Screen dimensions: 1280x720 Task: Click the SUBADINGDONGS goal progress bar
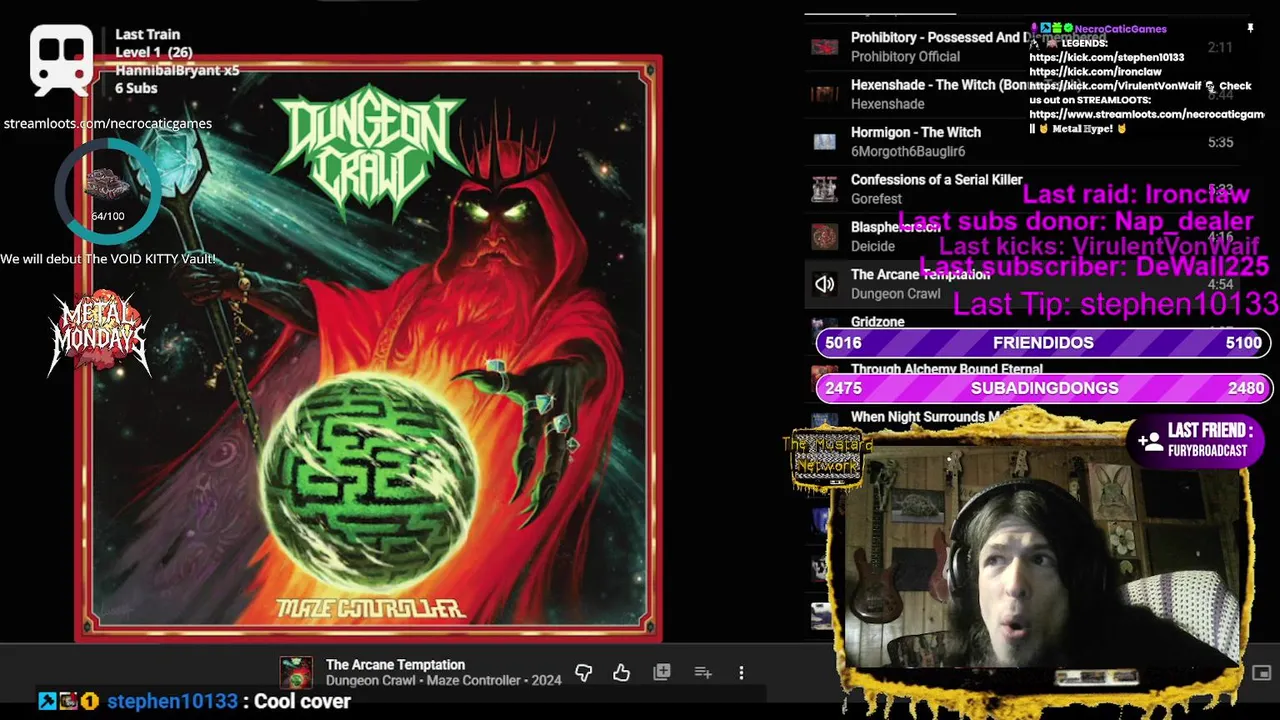coord(1043,388)
